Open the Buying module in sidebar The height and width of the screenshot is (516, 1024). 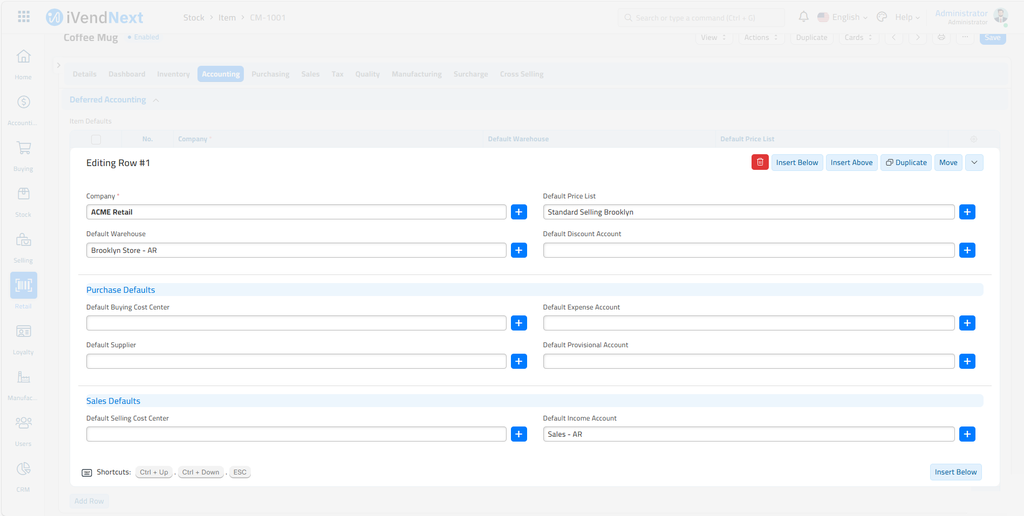pyautogui.click(x=23, y=149)
